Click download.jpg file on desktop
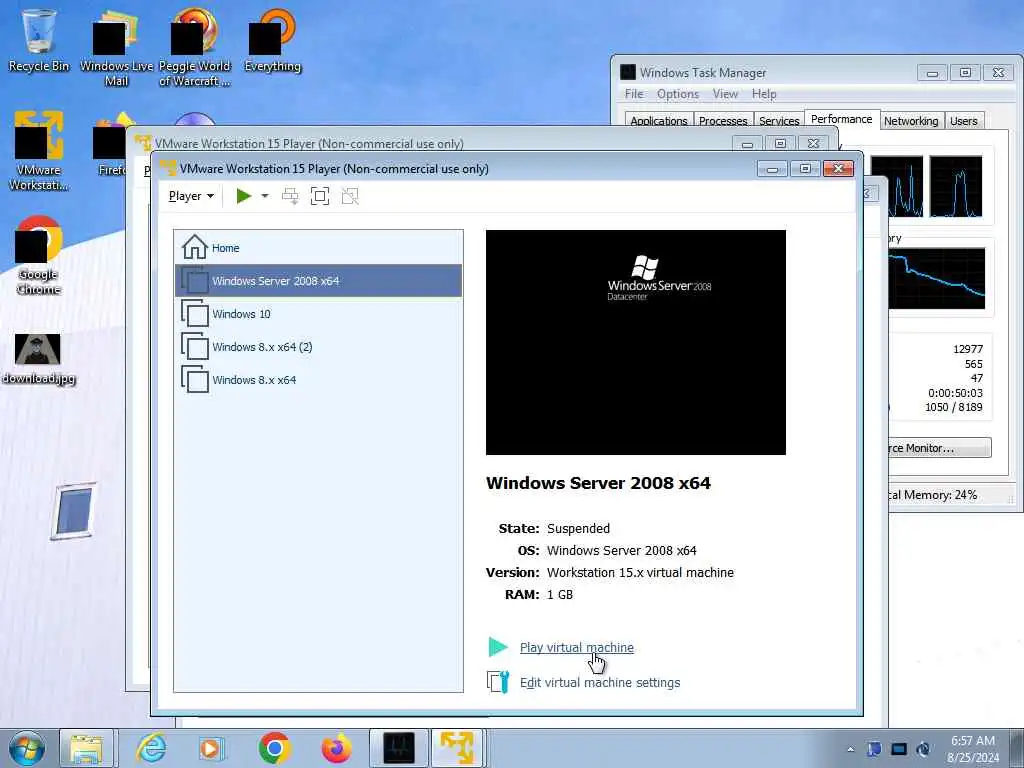Viewport: 1024px width, 768px height. [39, 359]
